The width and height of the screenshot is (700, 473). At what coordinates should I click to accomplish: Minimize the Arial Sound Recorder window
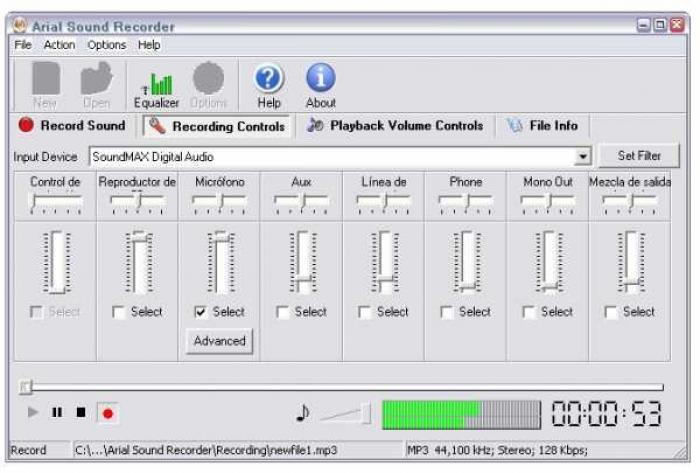click(643, 25)
